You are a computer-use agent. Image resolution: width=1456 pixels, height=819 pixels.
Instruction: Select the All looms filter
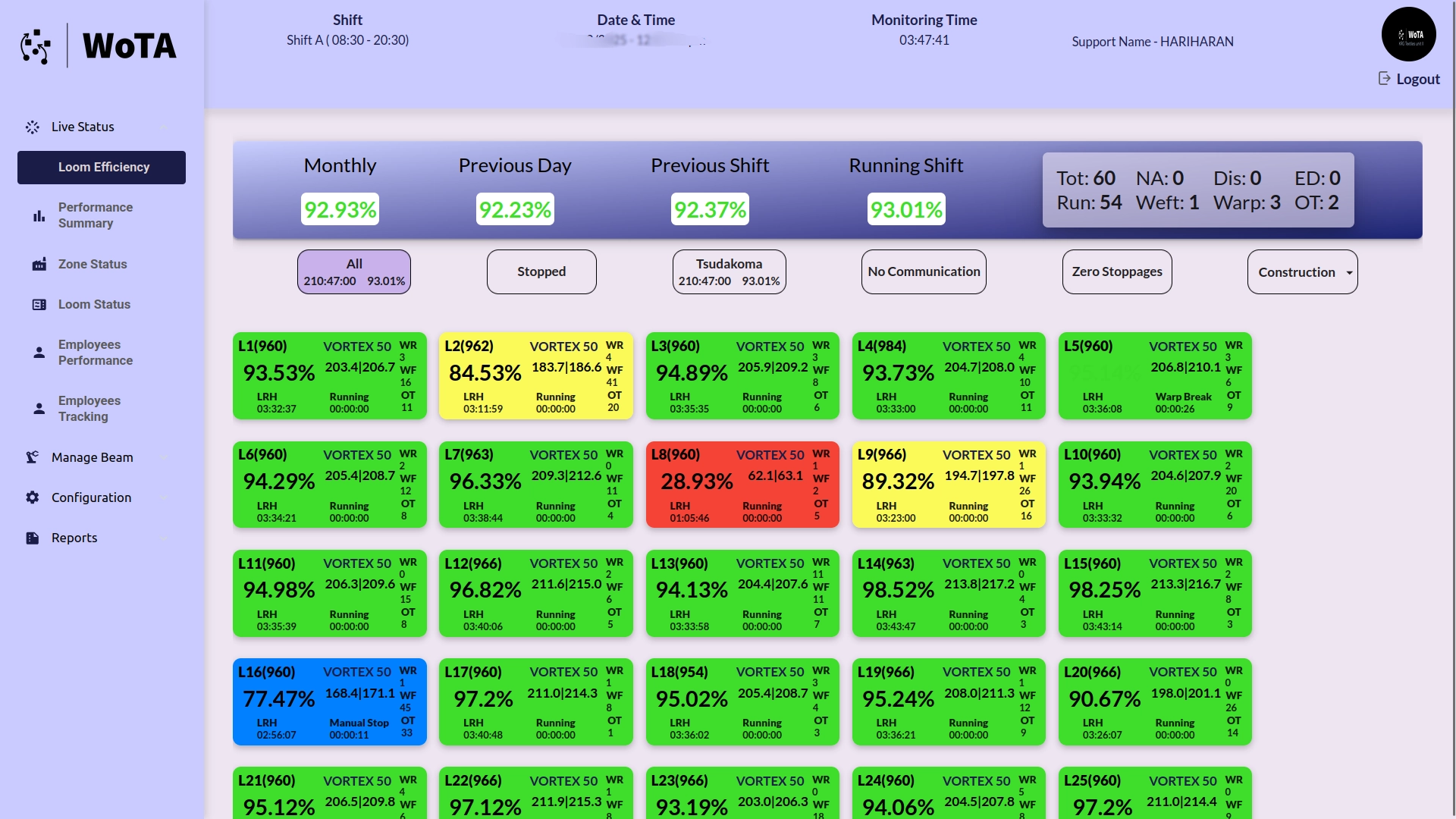(x=354, y=272)
